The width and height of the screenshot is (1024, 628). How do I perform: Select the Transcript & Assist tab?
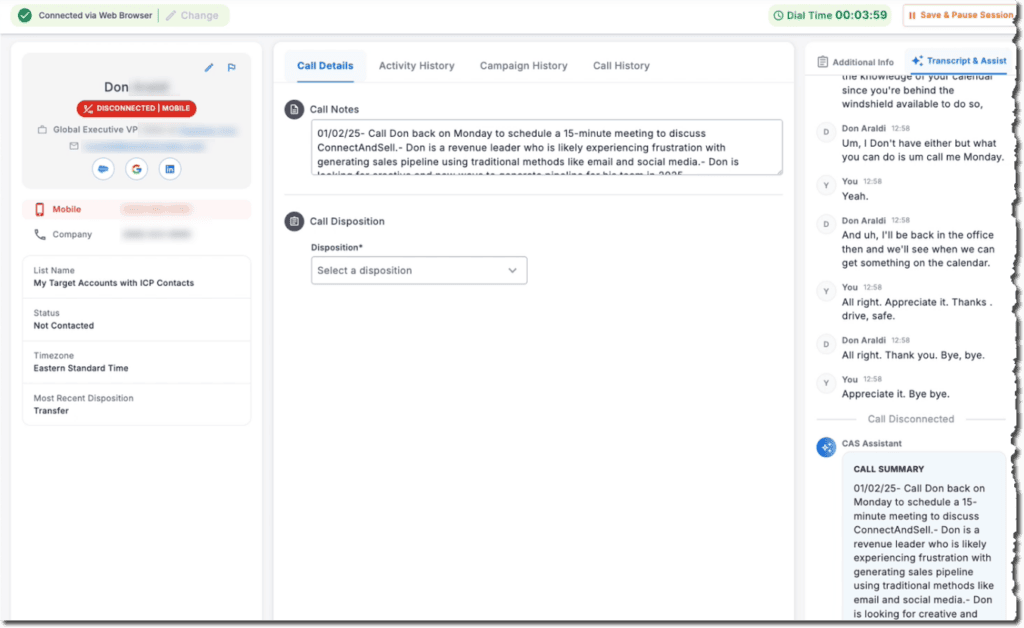click(x=959, y=61)
